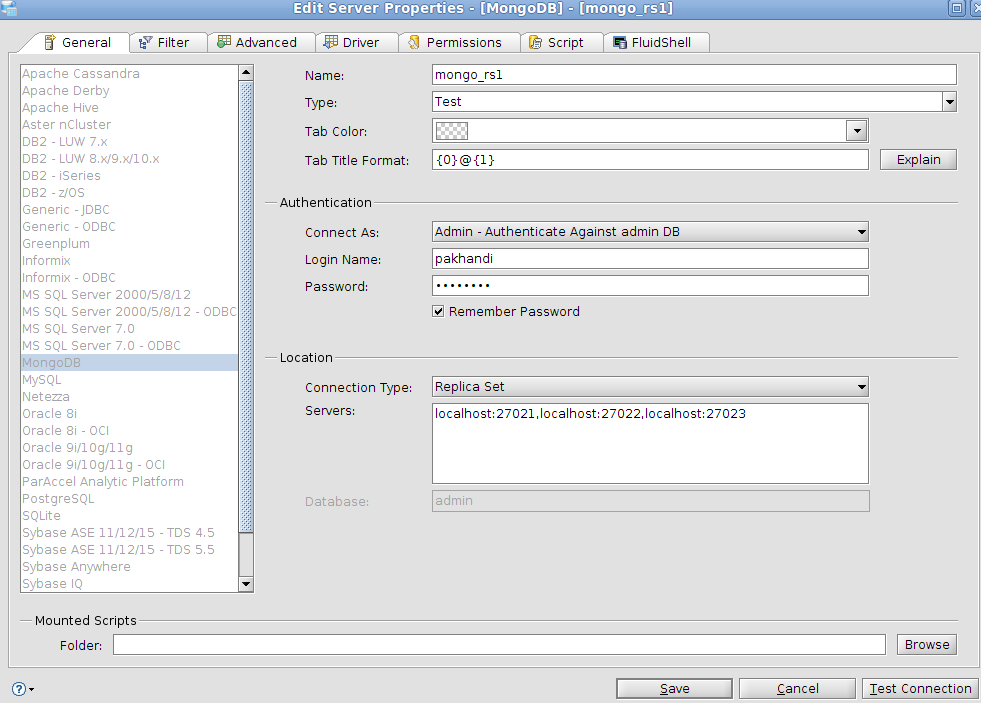
Task: Click the Test Connection button
Action: [x=920, y=689]
